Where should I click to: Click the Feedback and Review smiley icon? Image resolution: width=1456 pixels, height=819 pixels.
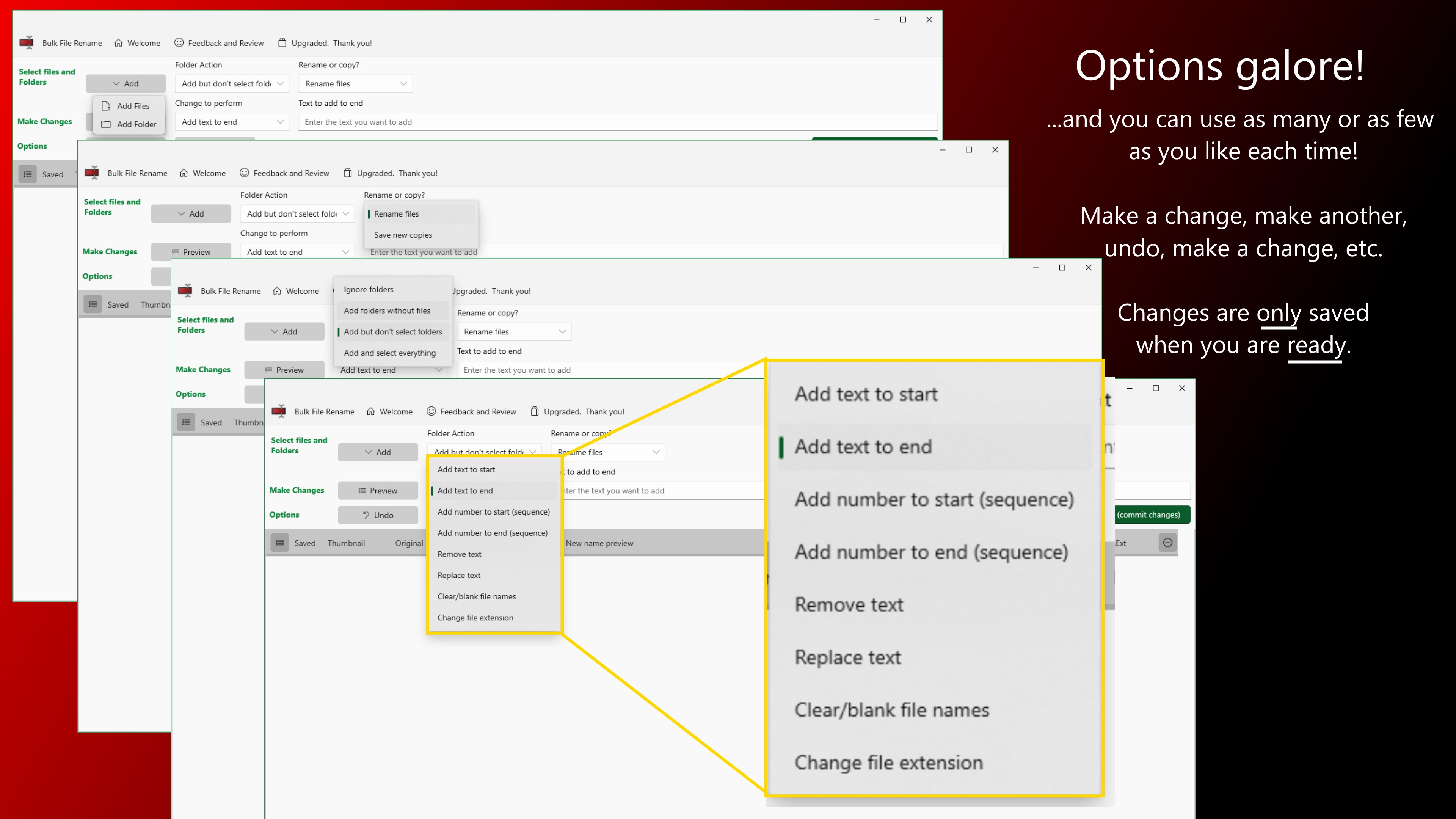click(431, 411)
